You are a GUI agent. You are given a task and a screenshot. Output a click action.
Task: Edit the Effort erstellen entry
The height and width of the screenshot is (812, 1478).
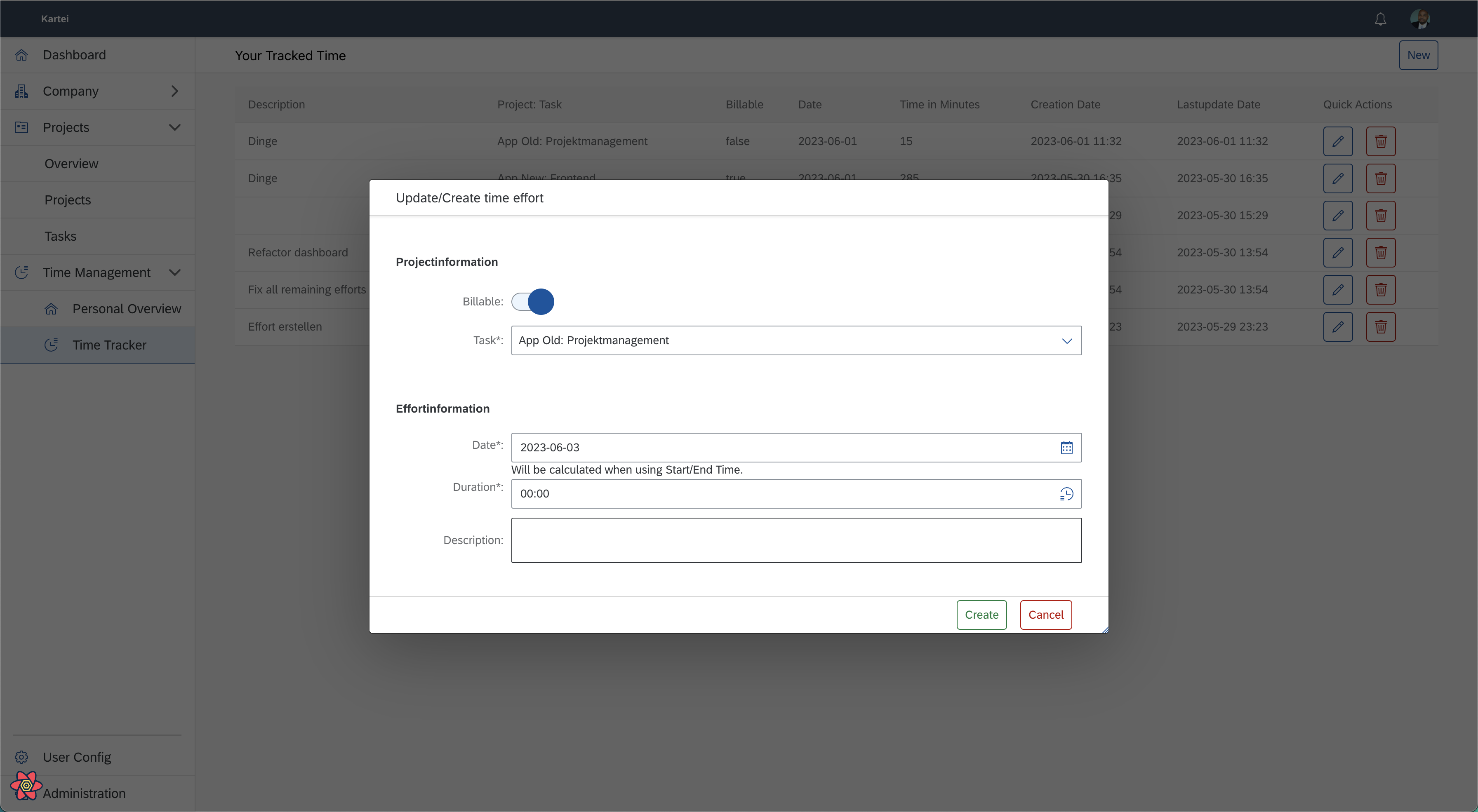1337,327
